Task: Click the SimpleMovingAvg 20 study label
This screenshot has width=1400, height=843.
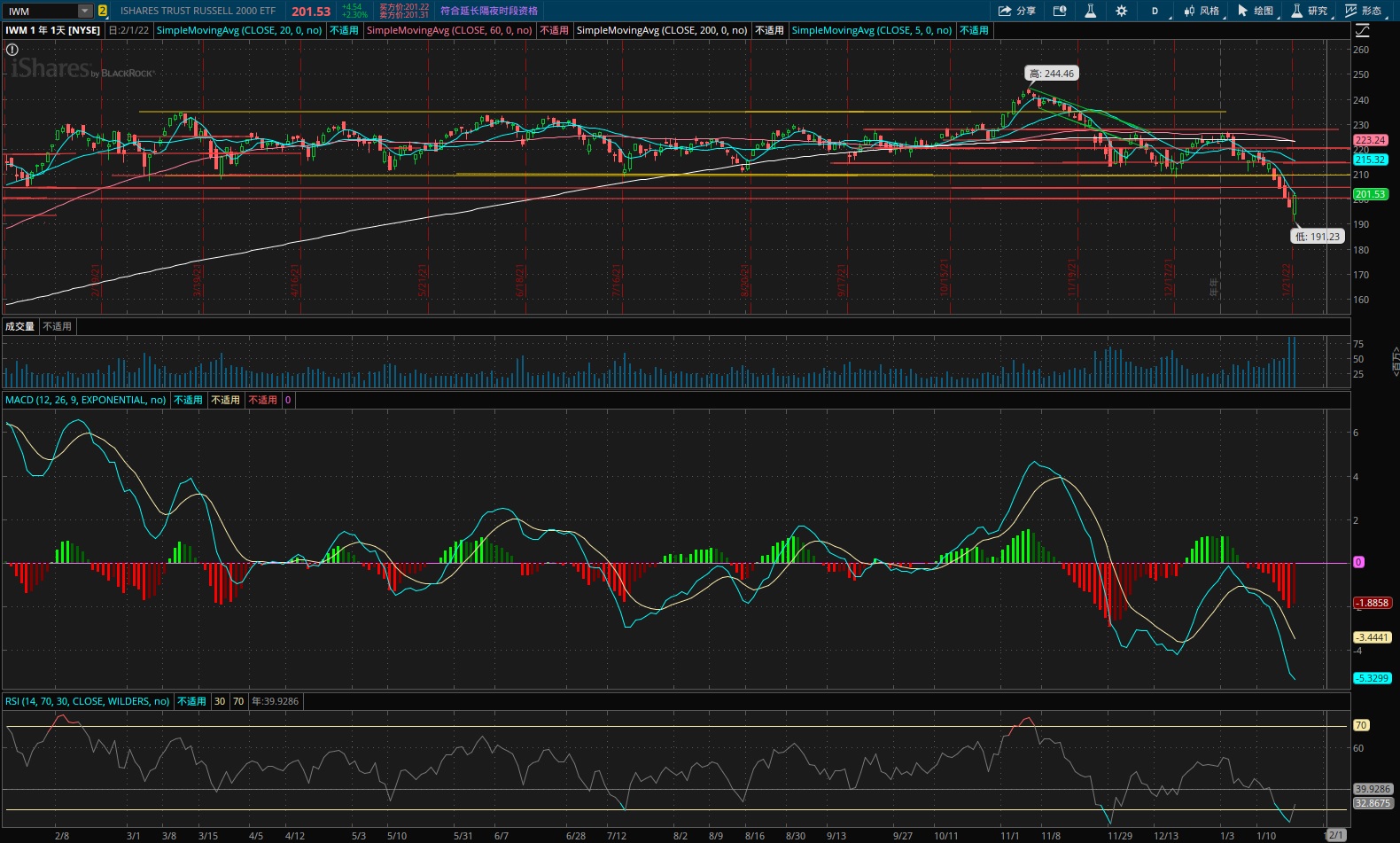Action: click(x=239, y=30)
